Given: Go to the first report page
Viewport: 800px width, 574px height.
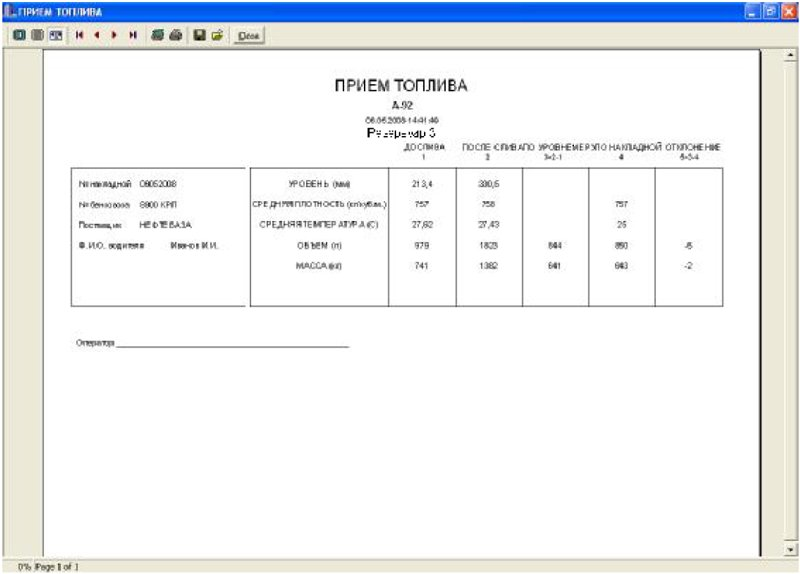Looking at the screenshot, I should [x=79, y=35].
